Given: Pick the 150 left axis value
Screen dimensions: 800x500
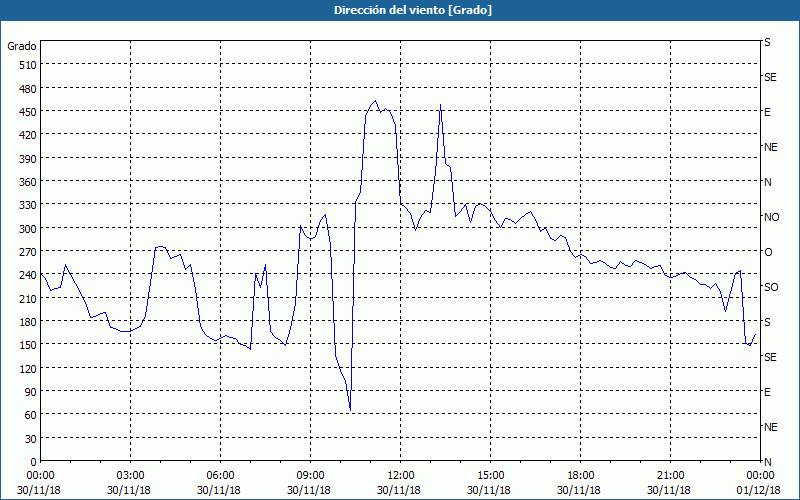Looking at the screenshot, I should click(x=29, y=345).
